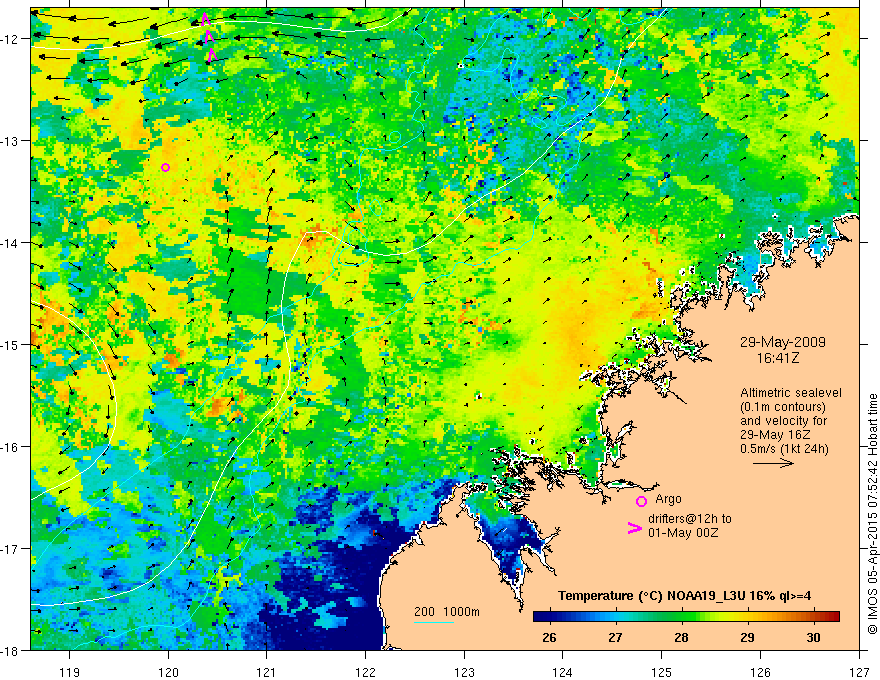Image resolution: width=880 pixels, height=680 pixels.
Task: Click longitude axis label 123
Action: point(464,672)
